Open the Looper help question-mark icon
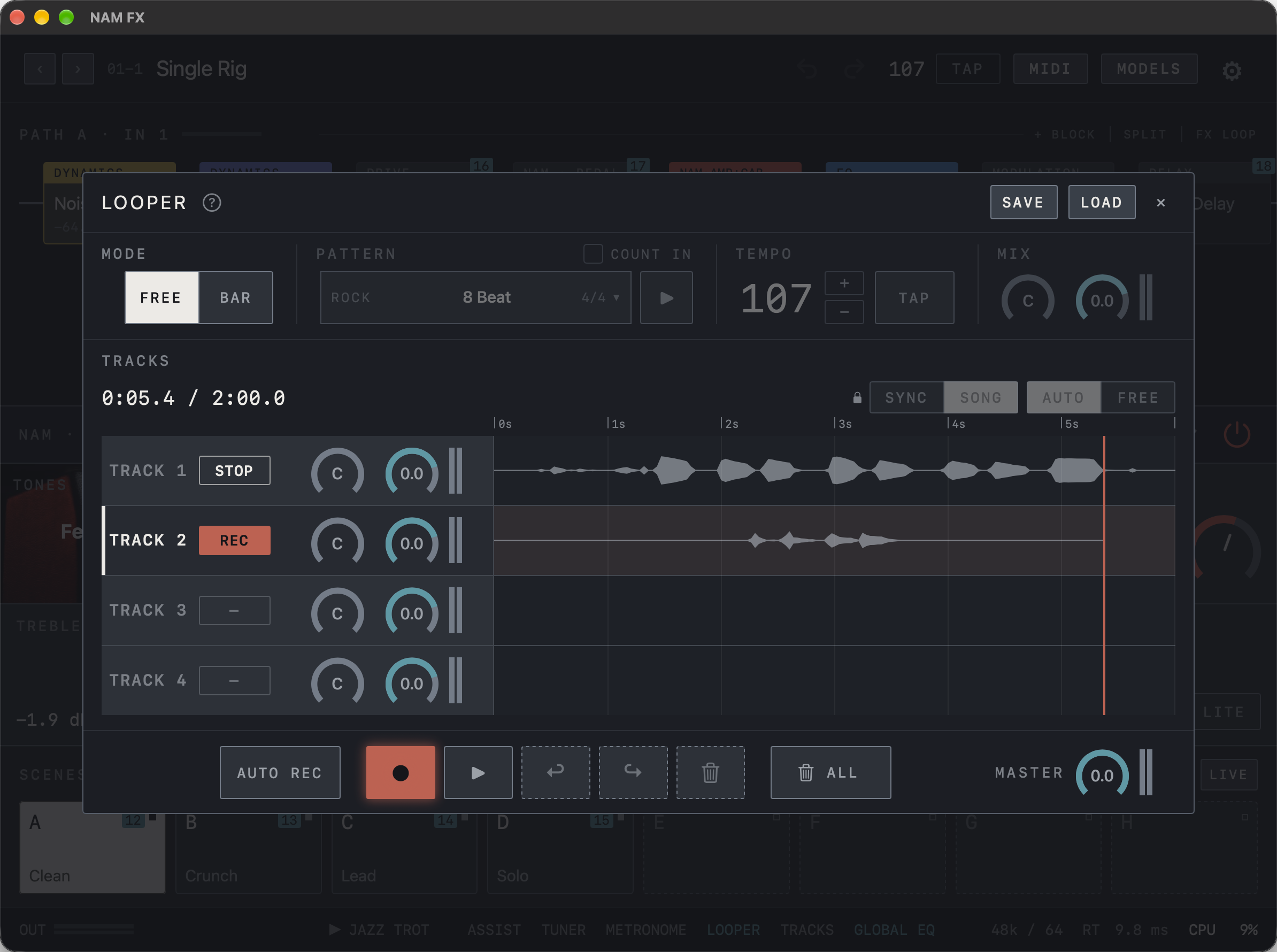This screenshot has width=1277, height=952. tap(211, 203)
